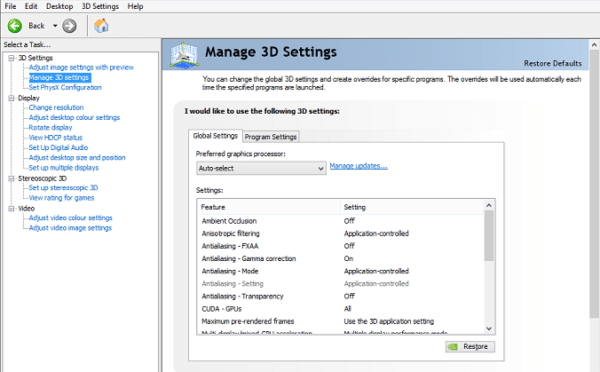Click the green Back arrow icon
This screenshot has width=600, height=372.
(x=15, y=26)
